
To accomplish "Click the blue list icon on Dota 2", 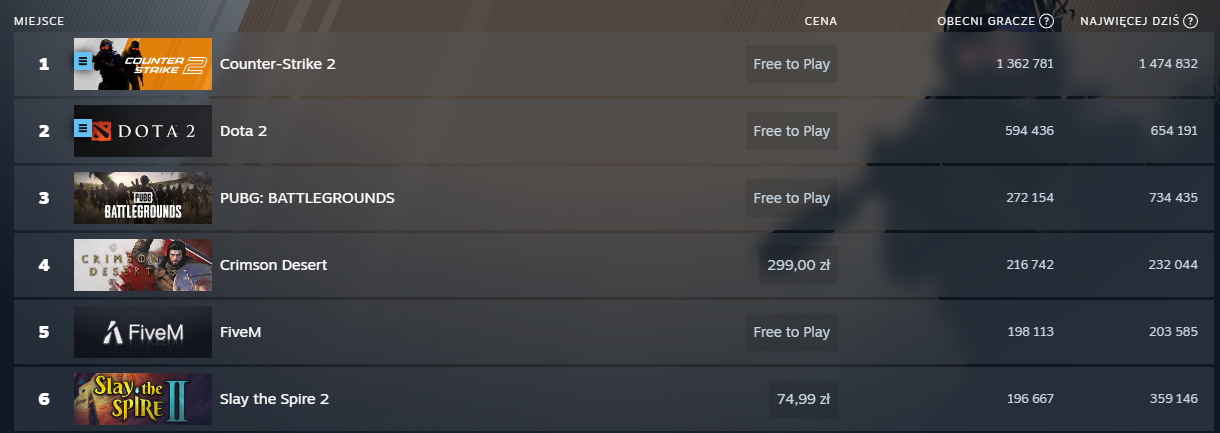I will (83, 128).
